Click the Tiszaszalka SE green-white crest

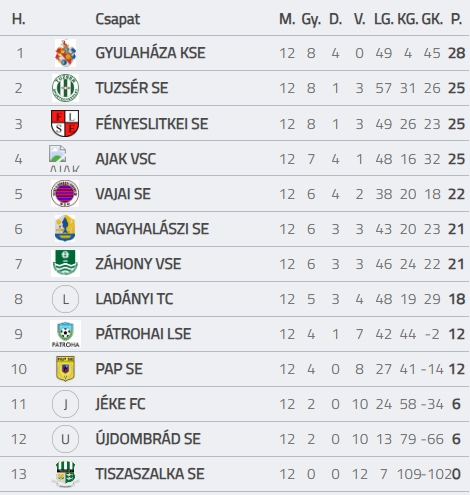coord(65,474)
